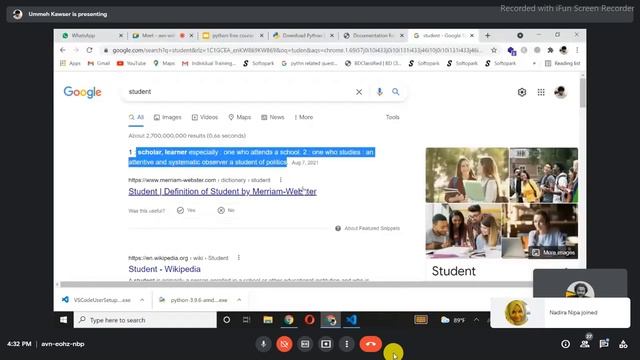This screenshot has height=360, width=640.
Task: Open Gmail bookmark
Action: pos(99,64)
